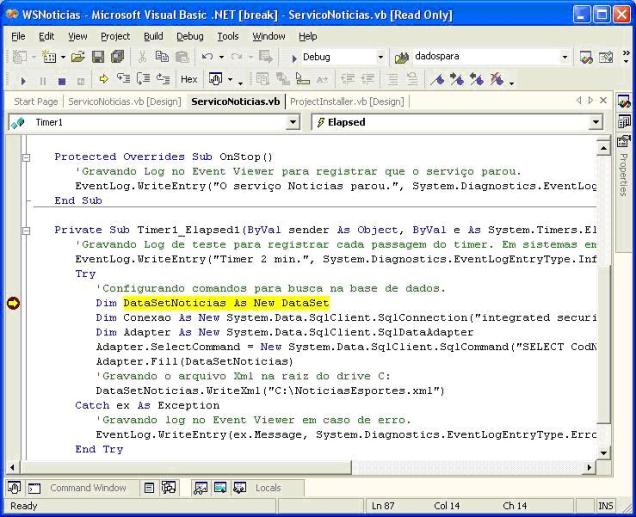Screen dimensions: 636x517
Task: Go to the next bookmark icon
Action: pos(457,79)
